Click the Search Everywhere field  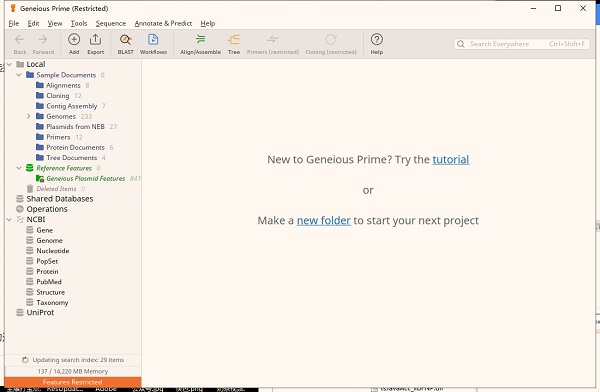523,44
